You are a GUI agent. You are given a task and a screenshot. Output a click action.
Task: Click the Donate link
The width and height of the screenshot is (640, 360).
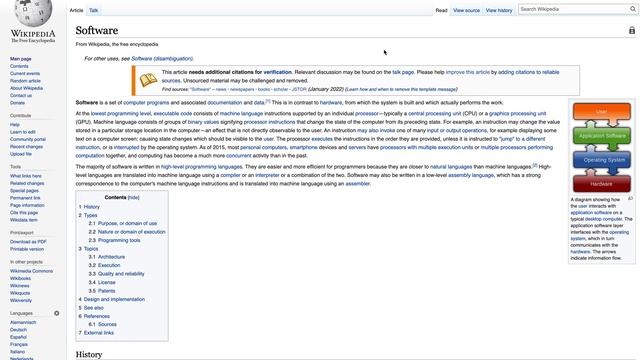[17, 103]
